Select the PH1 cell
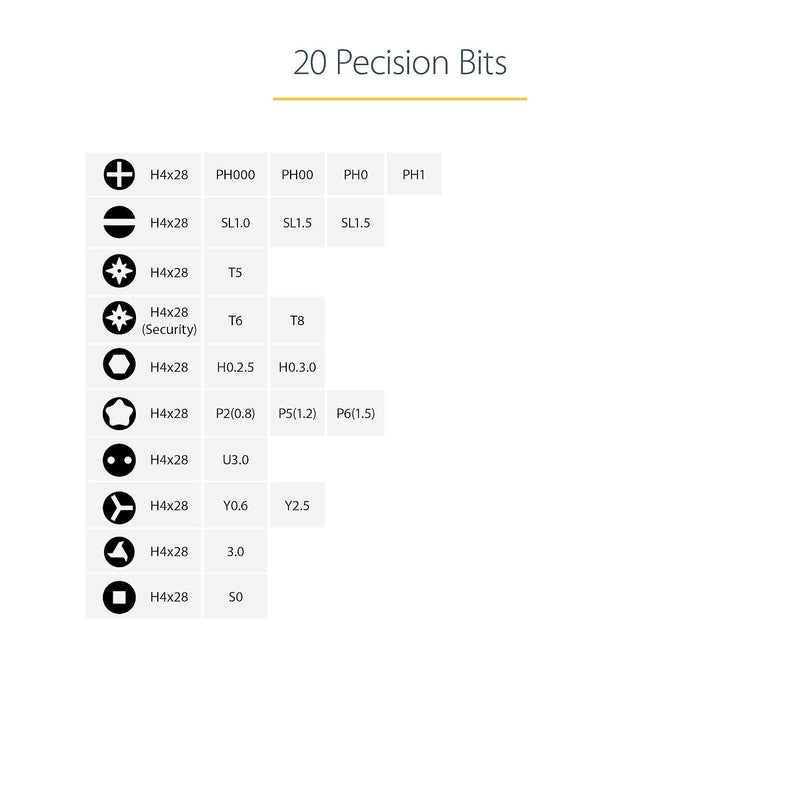Screen dimensions: 800x800 coord(414,174)
